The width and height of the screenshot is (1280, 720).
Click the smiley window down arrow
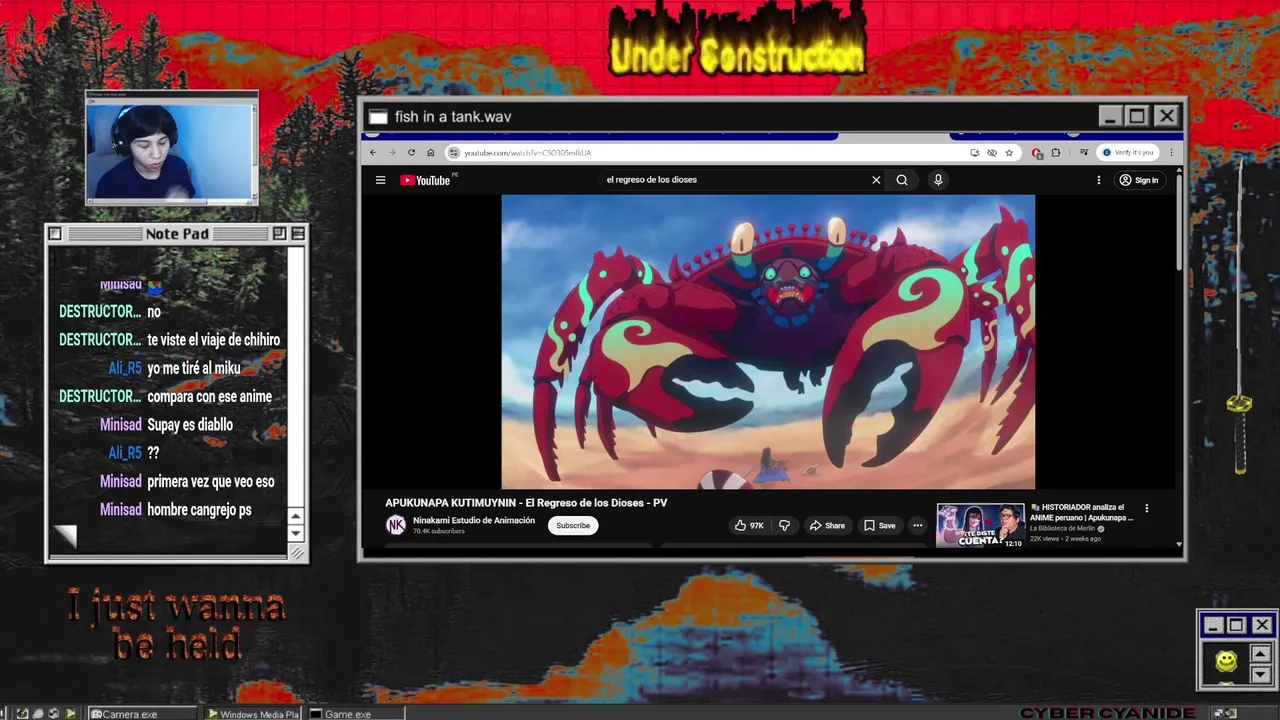tap(1260, 675)
